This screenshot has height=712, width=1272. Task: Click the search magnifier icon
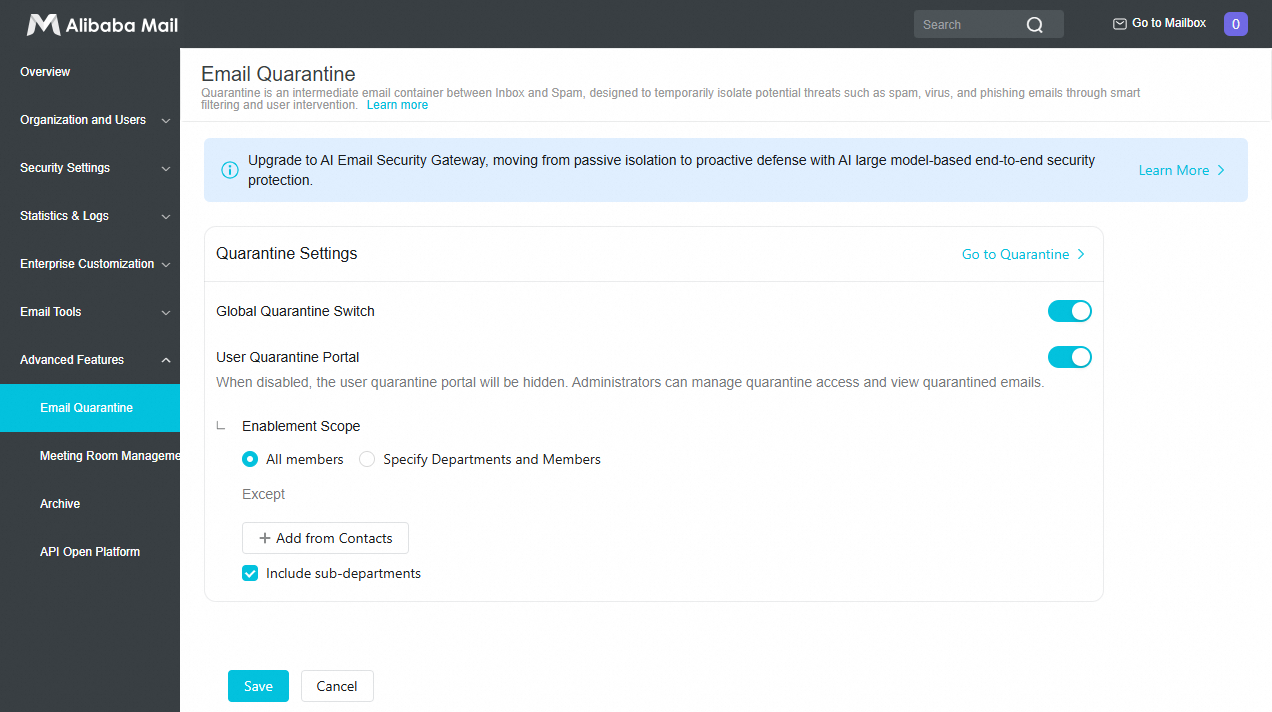tap(1035, 25)
